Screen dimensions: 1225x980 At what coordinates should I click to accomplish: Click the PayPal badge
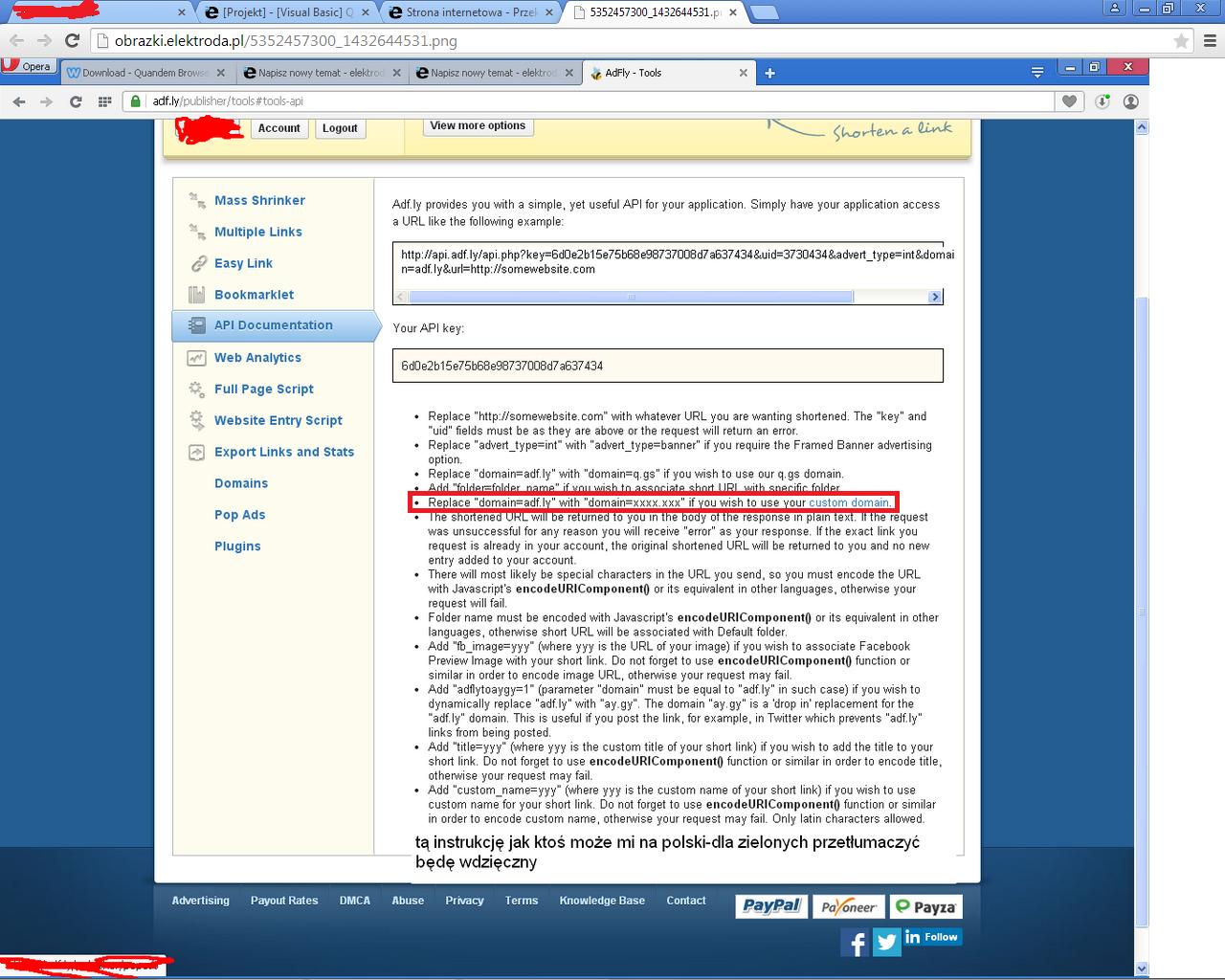pyautogui.click(x=771, y=906)
